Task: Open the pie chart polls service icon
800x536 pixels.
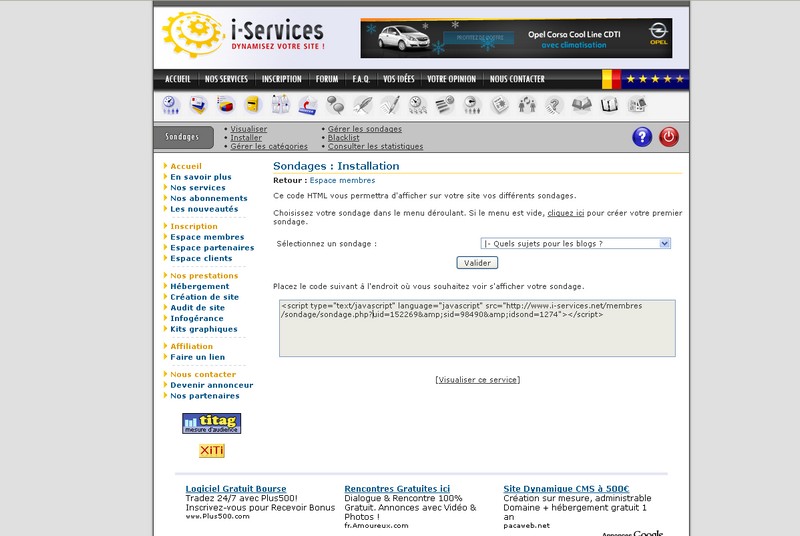Action: pos(226,105)
